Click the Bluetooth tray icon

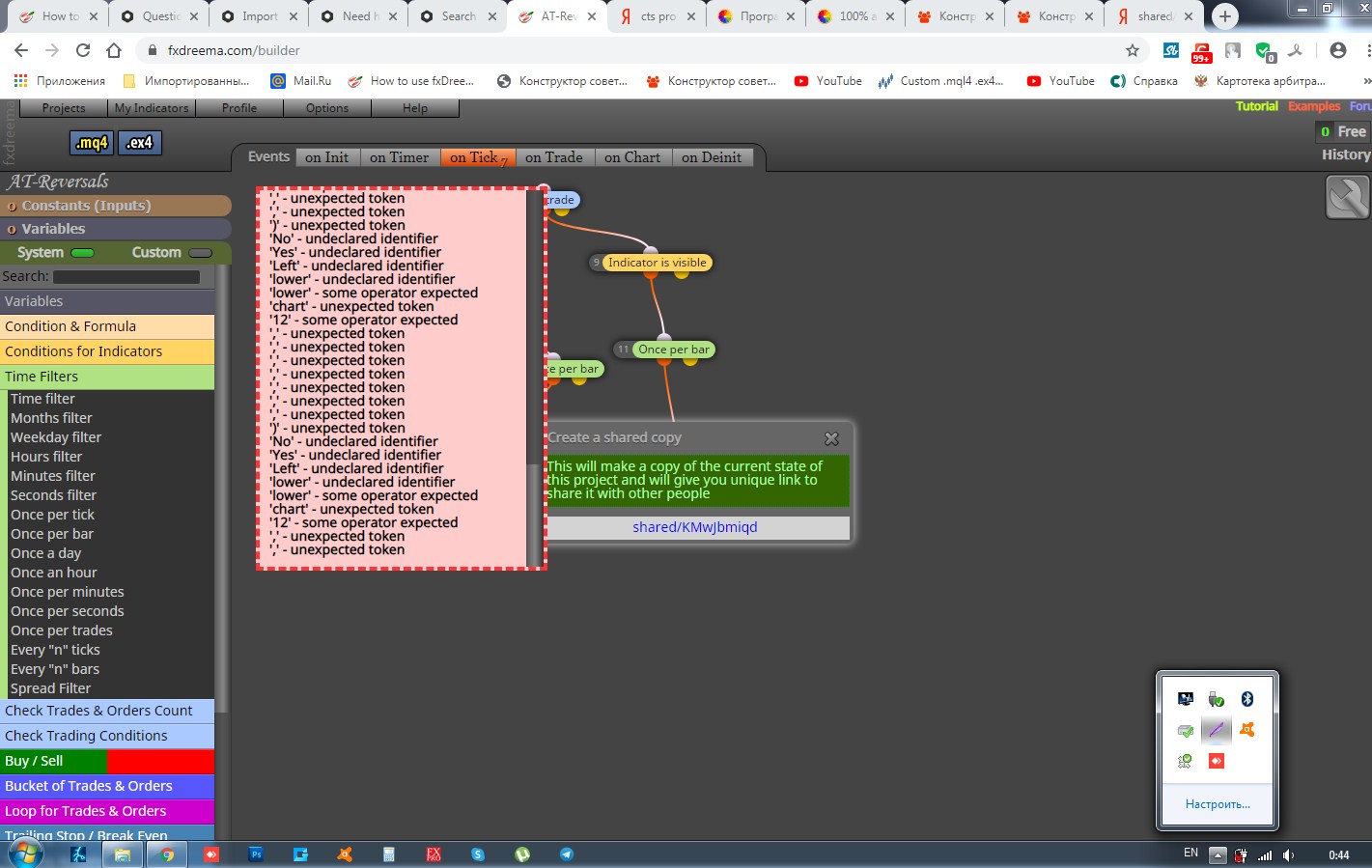click(x=1246, y=699)
